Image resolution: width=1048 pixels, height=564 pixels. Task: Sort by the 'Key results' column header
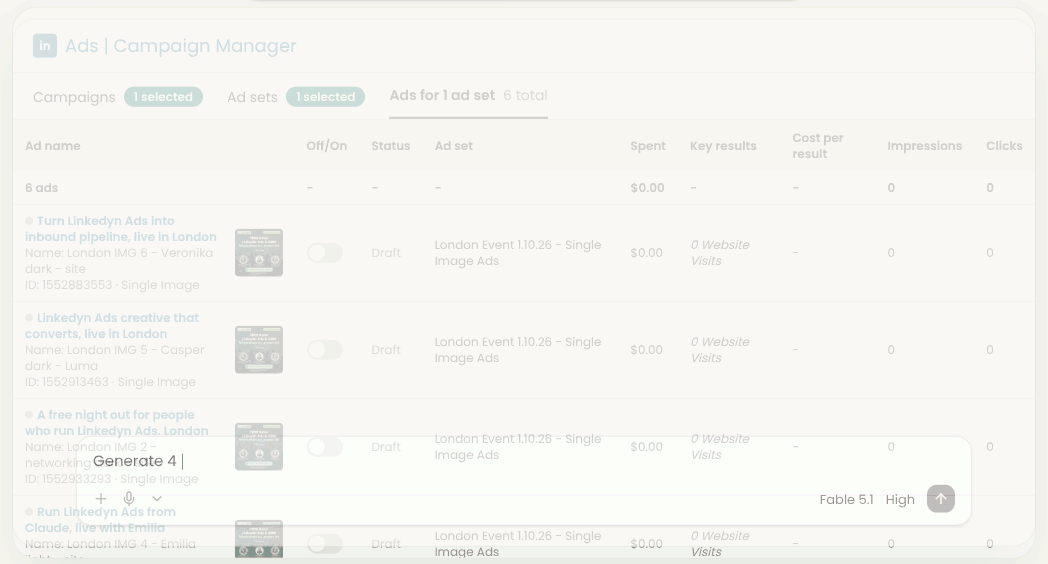pyautogui.click(x=723, y=146)
